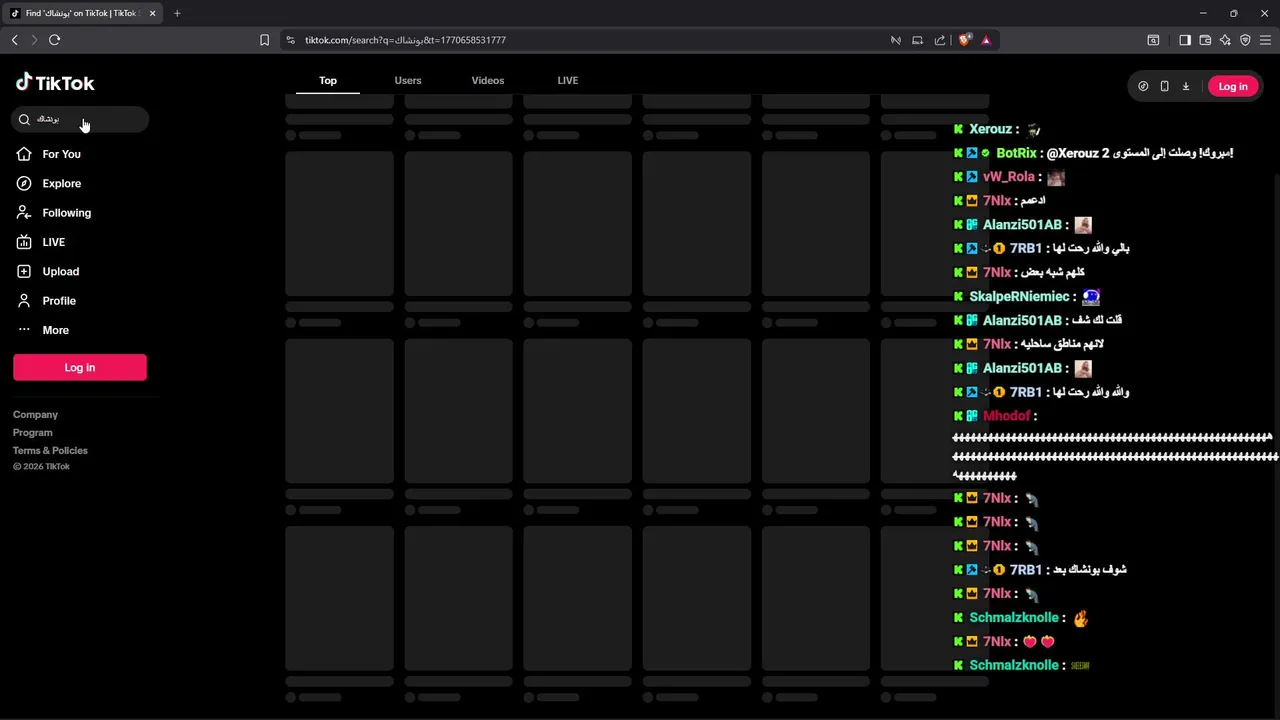Click the search magnifier icon in sidebar
This screenshot has height=720, width=1280.
coord(25,119)
